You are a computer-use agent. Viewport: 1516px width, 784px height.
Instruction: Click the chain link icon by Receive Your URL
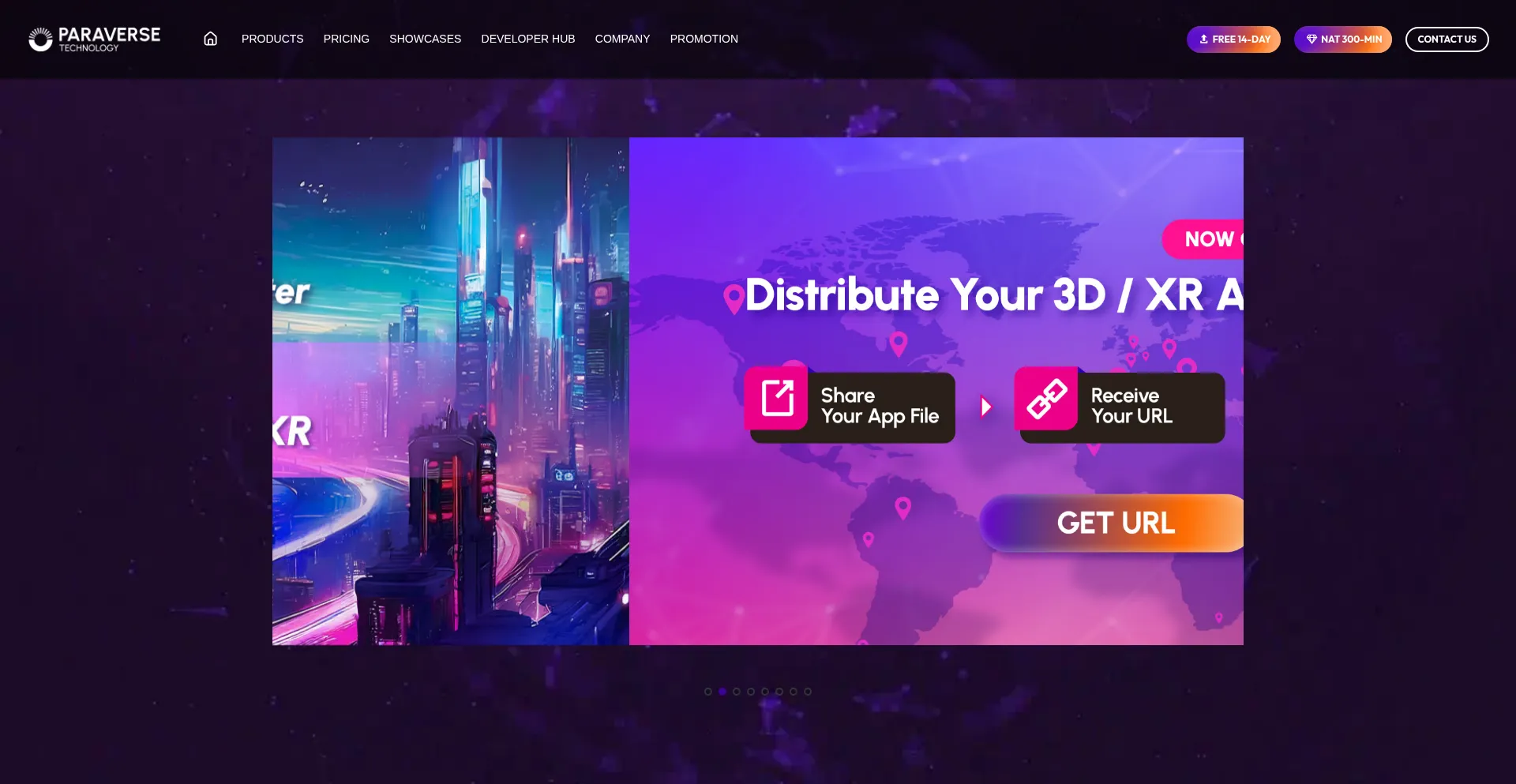[x=1046, y=398]
